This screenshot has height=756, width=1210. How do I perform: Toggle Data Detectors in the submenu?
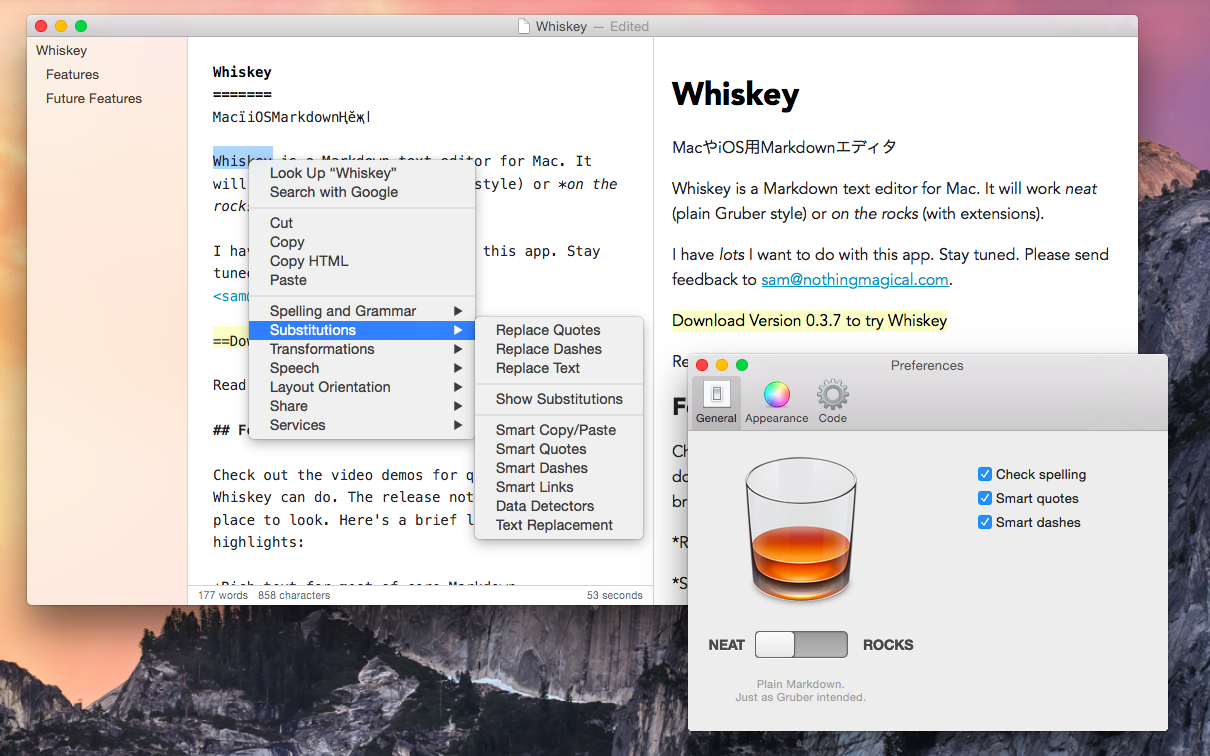(559, 506)
